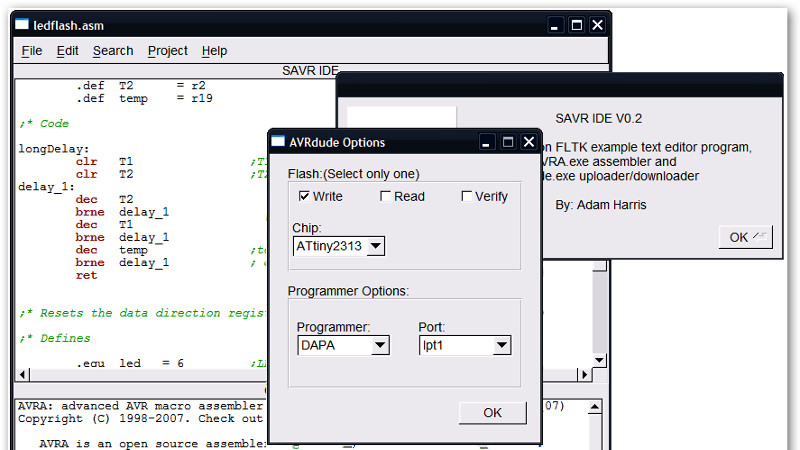
Task: Minimize the AVRdude Options dialog
Action: point(487,142)
